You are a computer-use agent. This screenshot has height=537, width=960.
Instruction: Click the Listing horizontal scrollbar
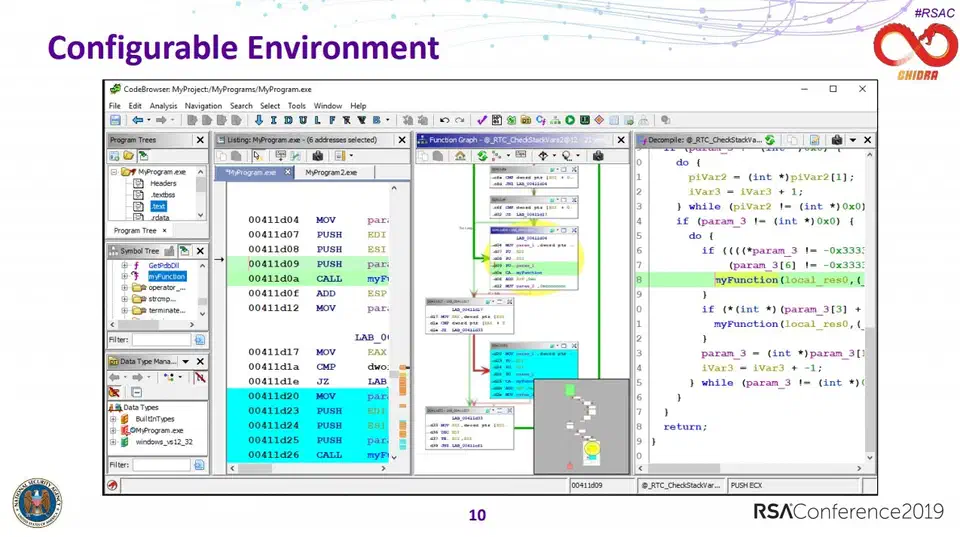(307, 468)
